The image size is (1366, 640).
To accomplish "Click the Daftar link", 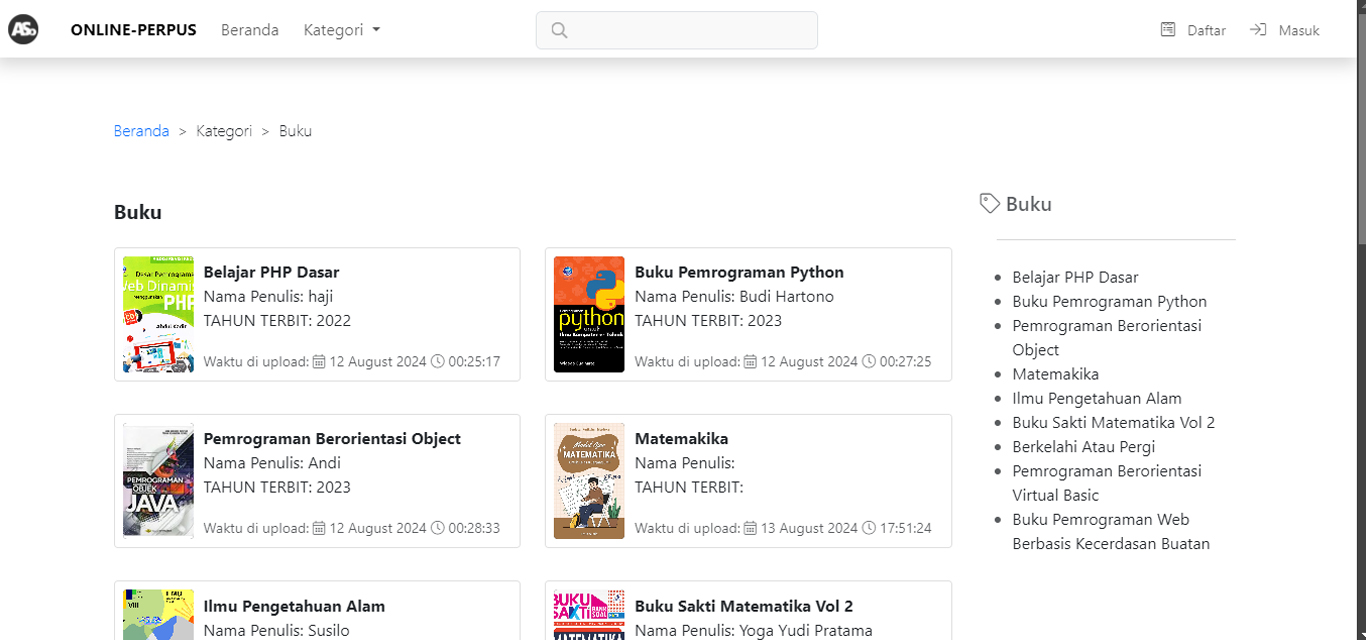I will [1206, 30].
